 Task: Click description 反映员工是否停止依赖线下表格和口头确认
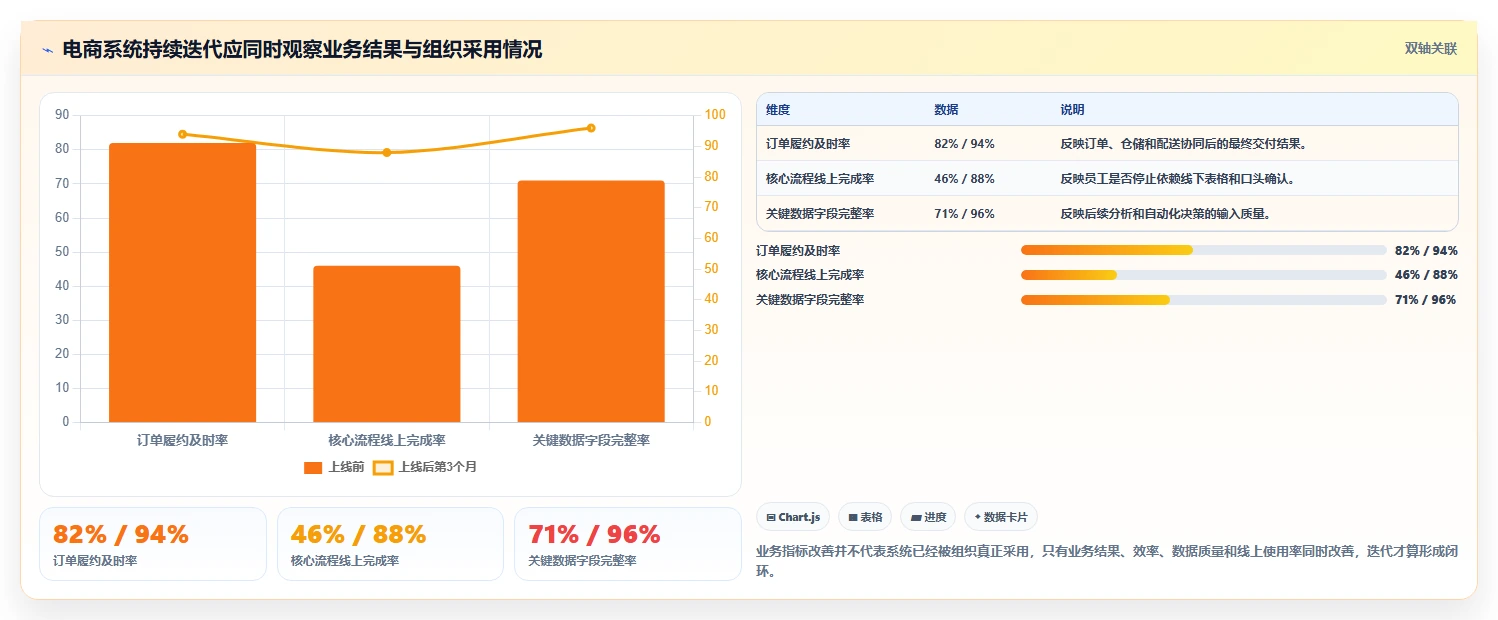(1178, 179)
